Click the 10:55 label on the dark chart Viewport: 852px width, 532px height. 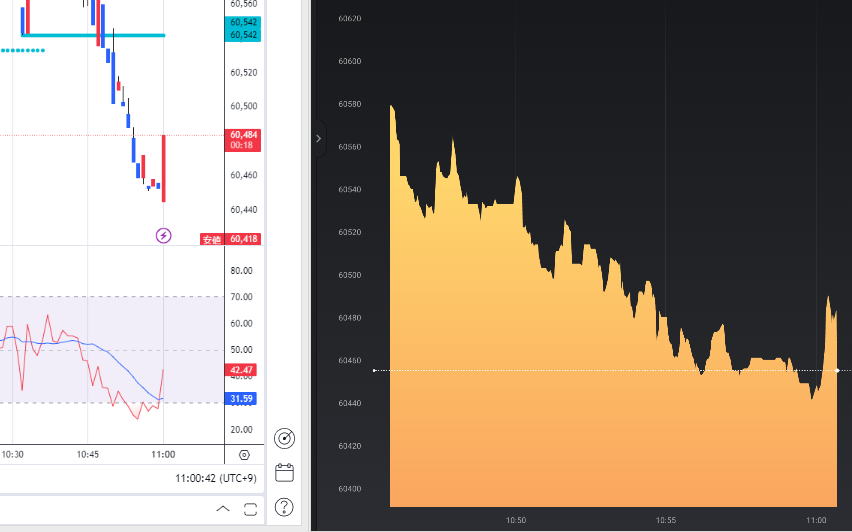(667, 520)
